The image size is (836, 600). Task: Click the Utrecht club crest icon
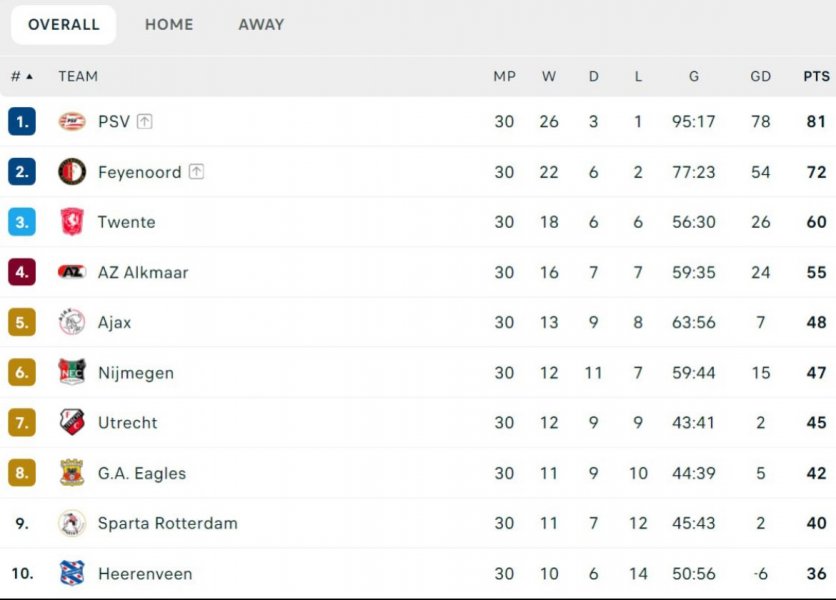click(x=72, y=423)
